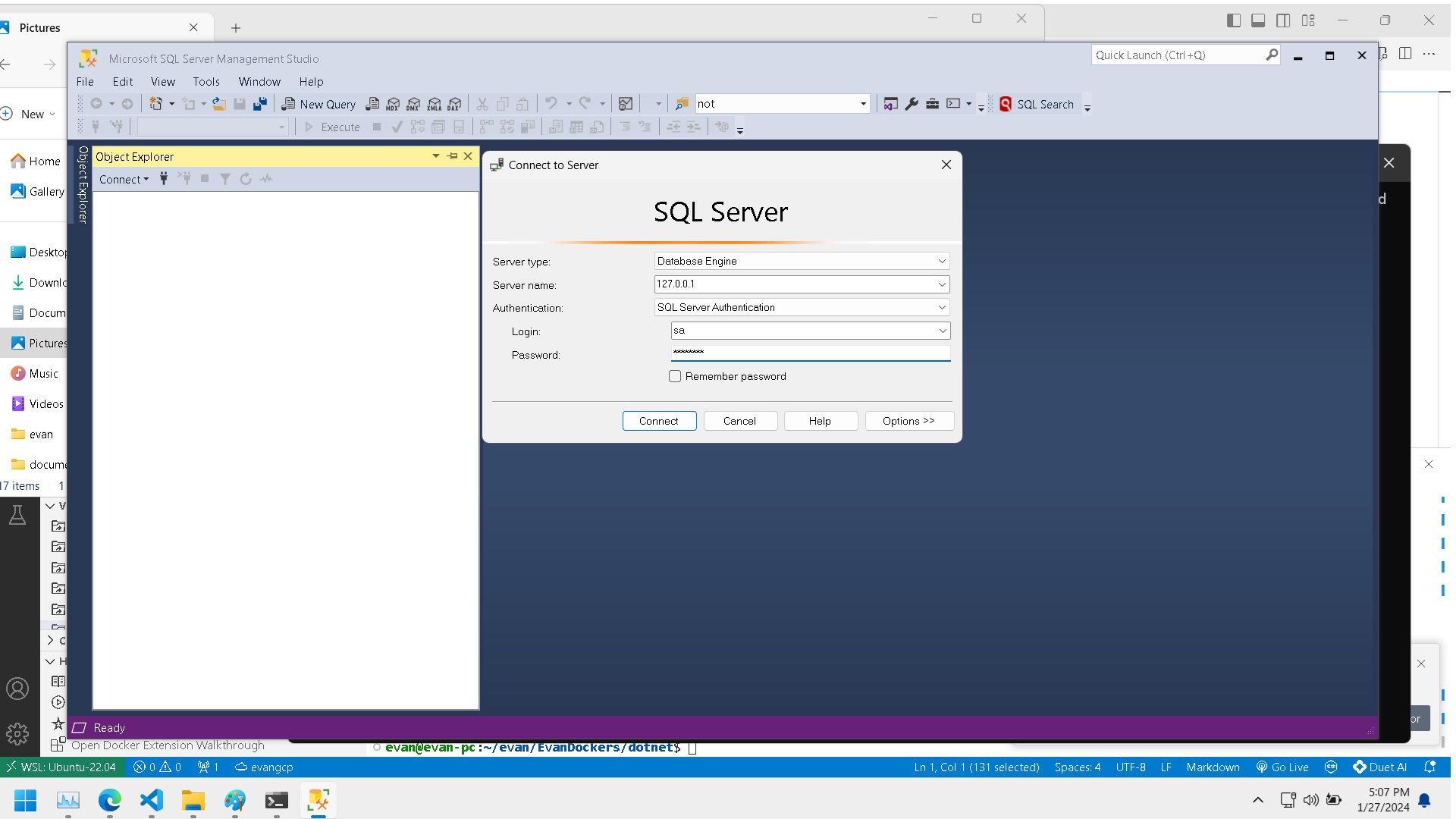Click the VS Code Manage gear icon
This screenshot has width=1456, height=819.
pyautogui.click(x=17, y=733)
